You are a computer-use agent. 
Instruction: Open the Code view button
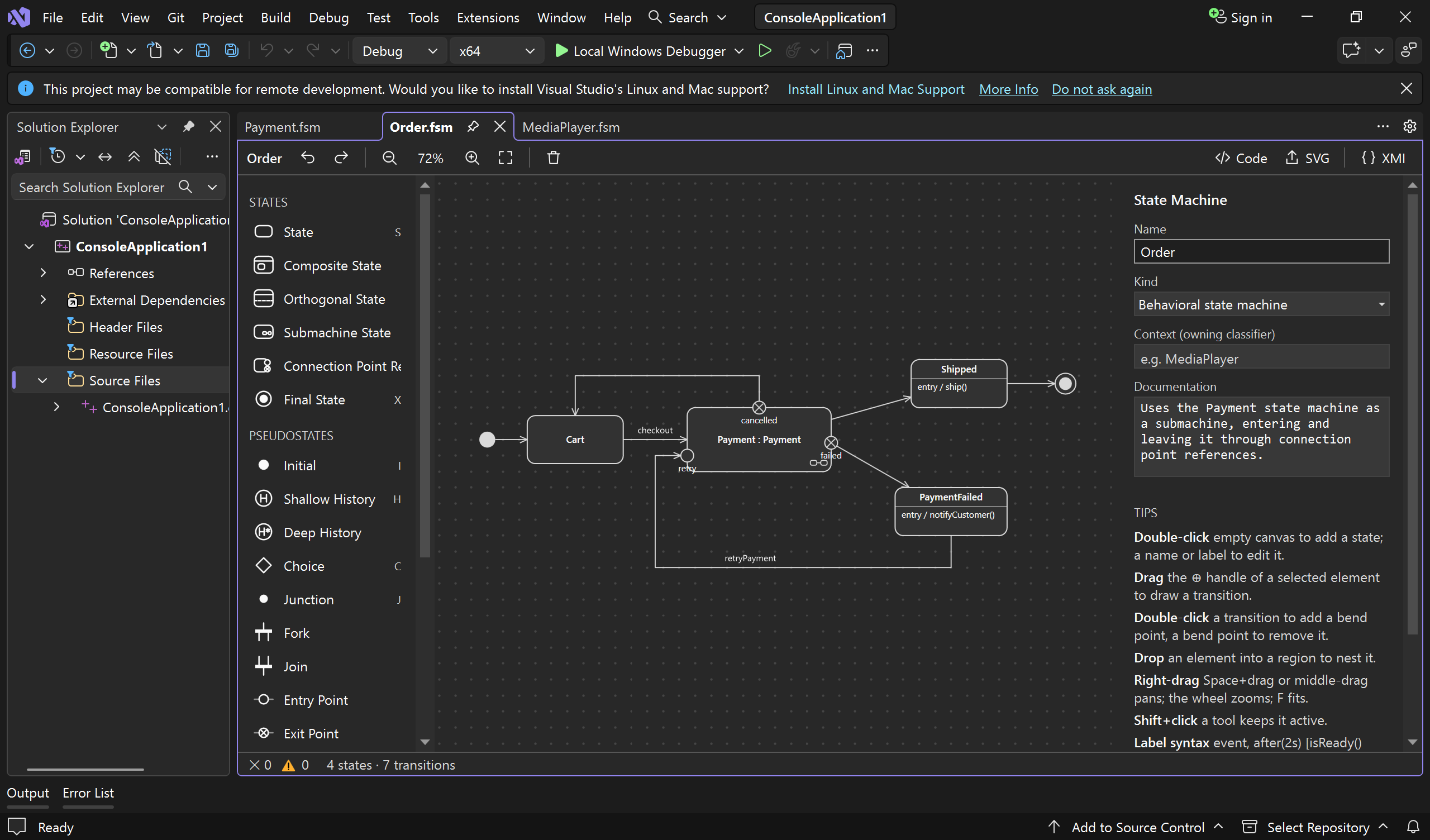pos(1241,158)
